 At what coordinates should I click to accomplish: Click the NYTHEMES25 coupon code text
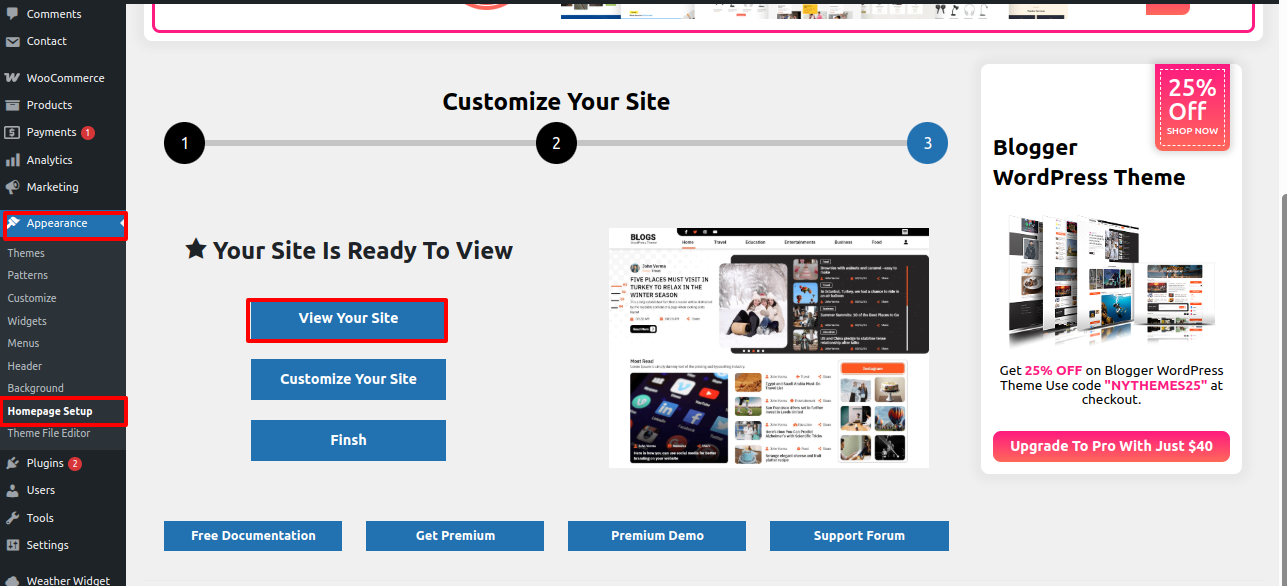pos(1155,385)
